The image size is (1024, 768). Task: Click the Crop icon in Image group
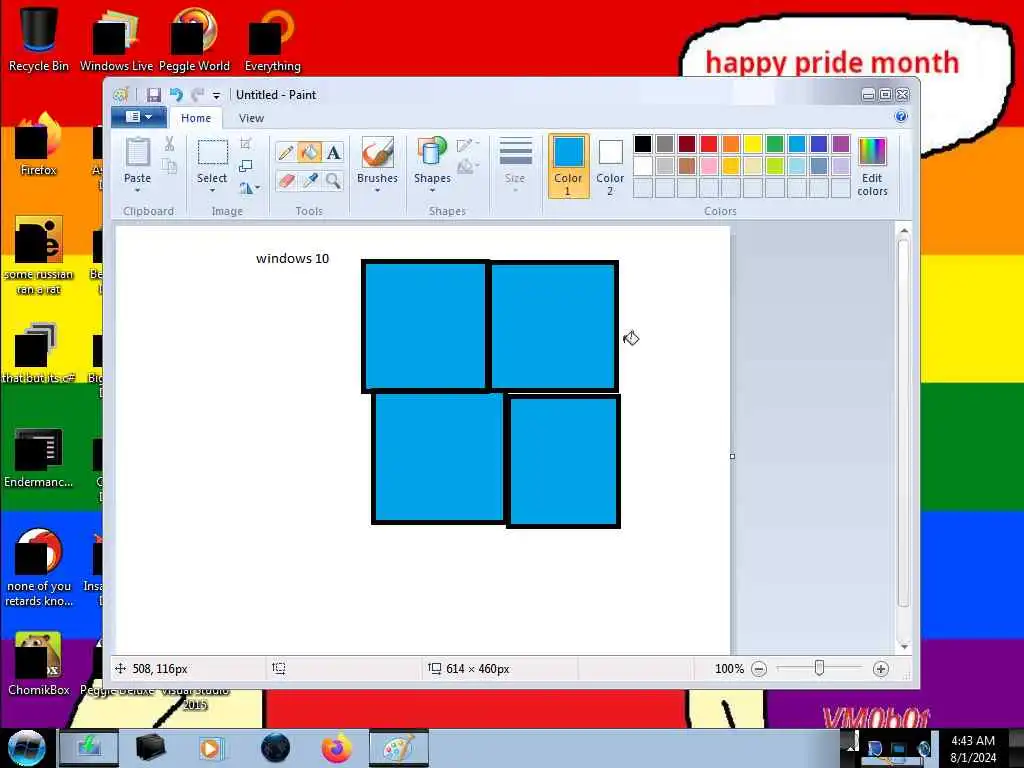pos(246,144)
